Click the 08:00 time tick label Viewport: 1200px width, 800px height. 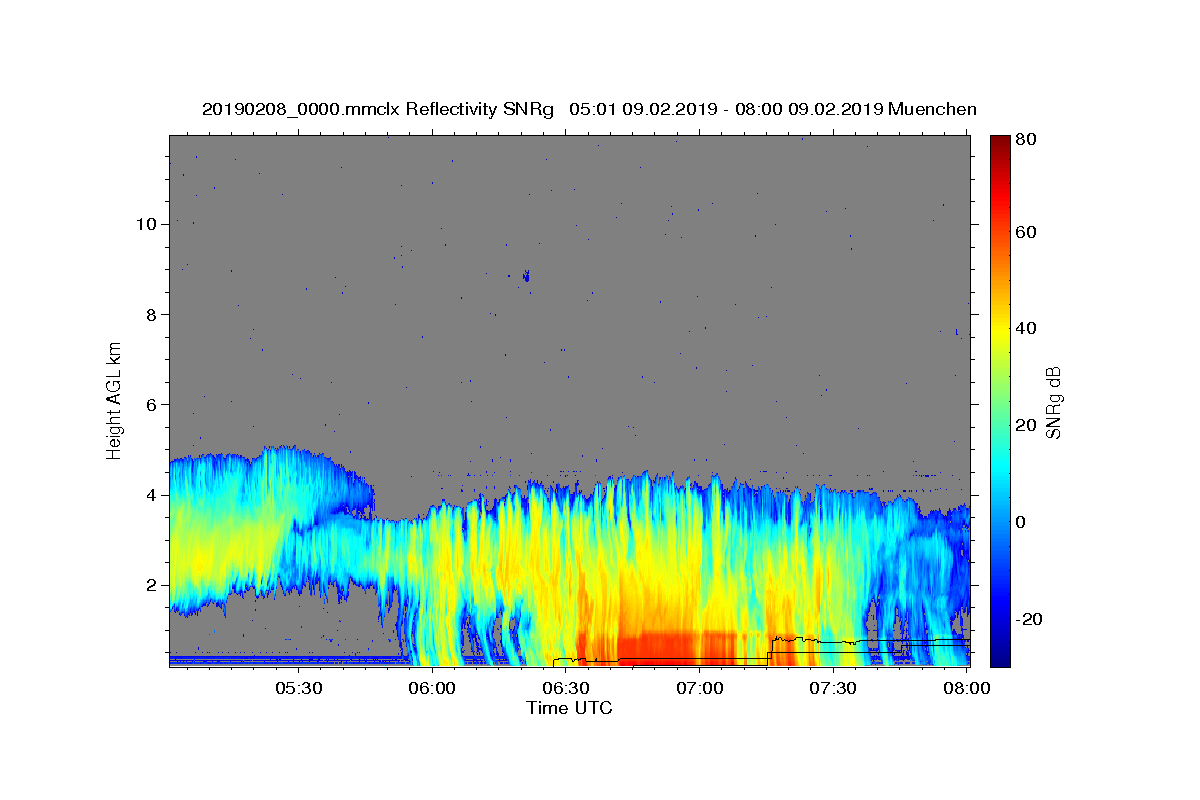pyautogui.click(x=966, y=688)
